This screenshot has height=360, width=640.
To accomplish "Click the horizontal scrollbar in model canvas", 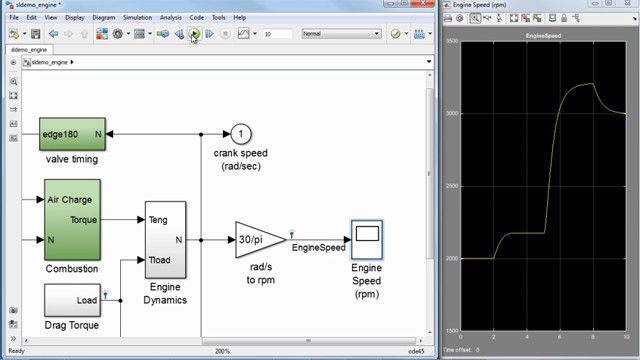I will (x=308, y=340).
